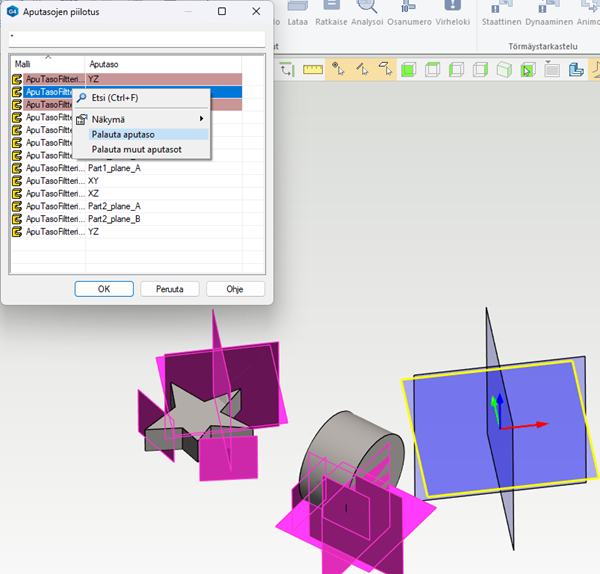Click the model icon of Part1_plane_A row
Viewport: 600px width, 574px height.
(x=17, y=168)
